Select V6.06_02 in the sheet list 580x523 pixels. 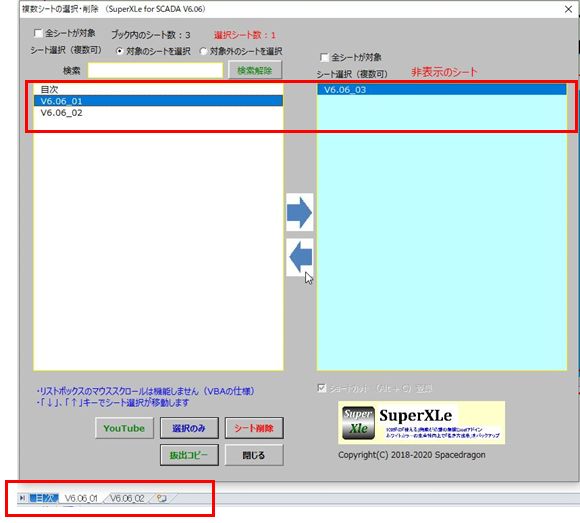(x=158, y=113)
